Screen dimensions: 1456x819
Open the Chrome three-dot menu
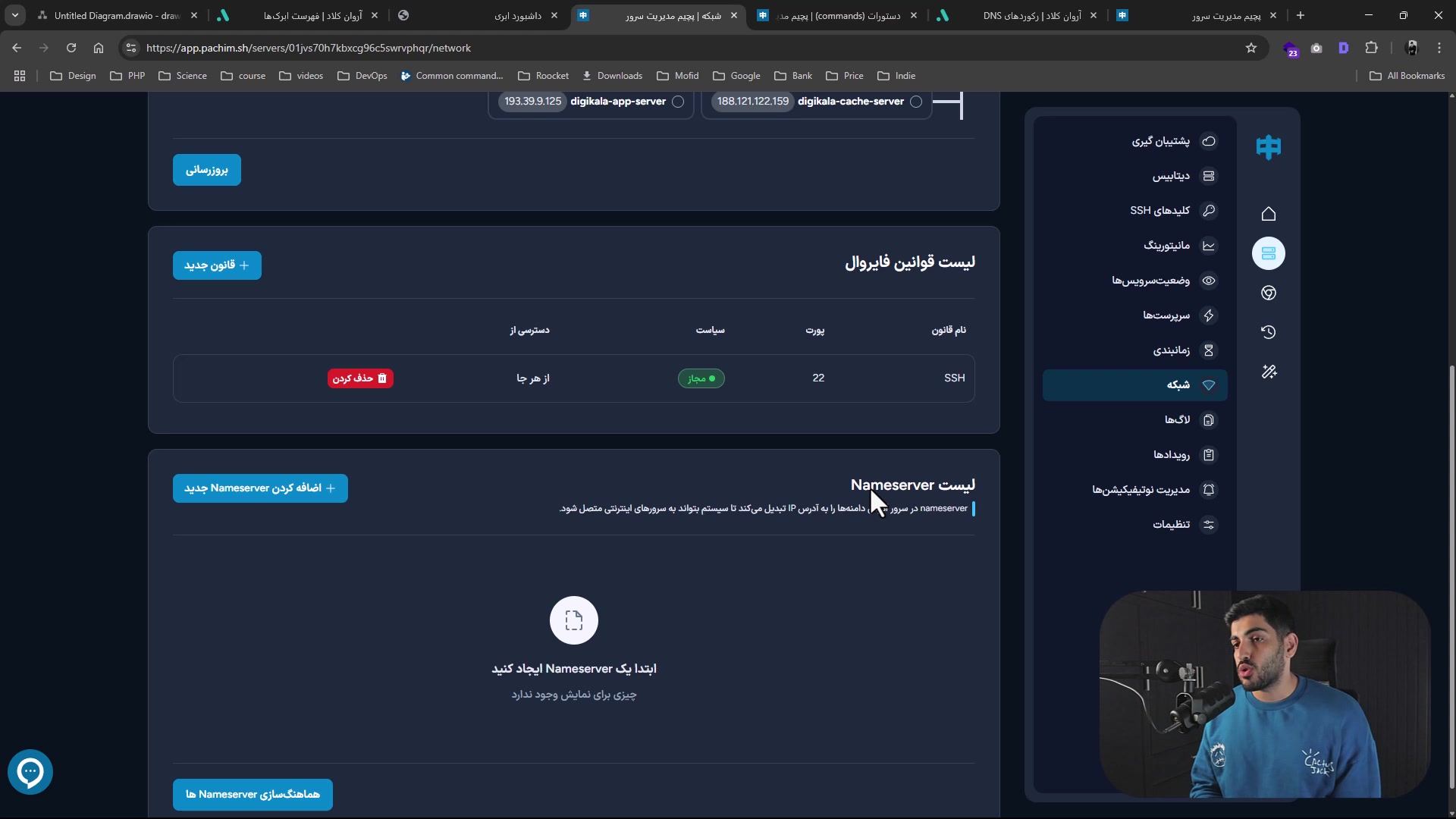point(1439,48)
